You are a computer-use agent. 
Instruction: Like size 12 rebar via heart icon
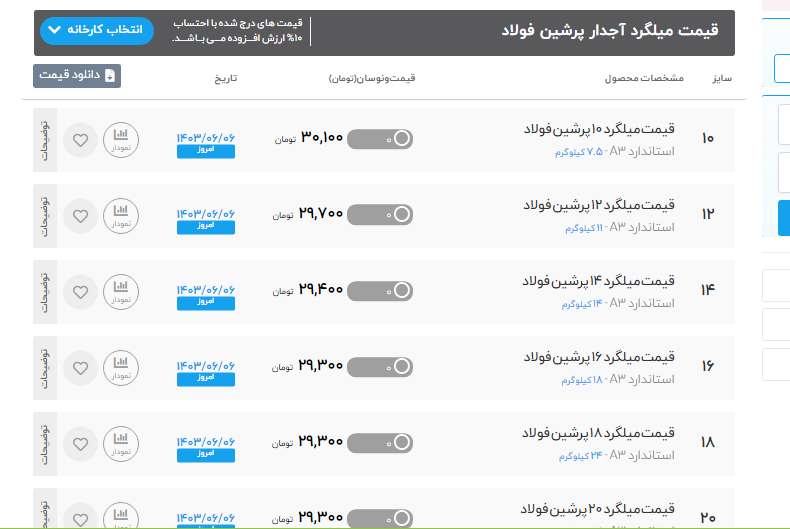click(80, 215)
